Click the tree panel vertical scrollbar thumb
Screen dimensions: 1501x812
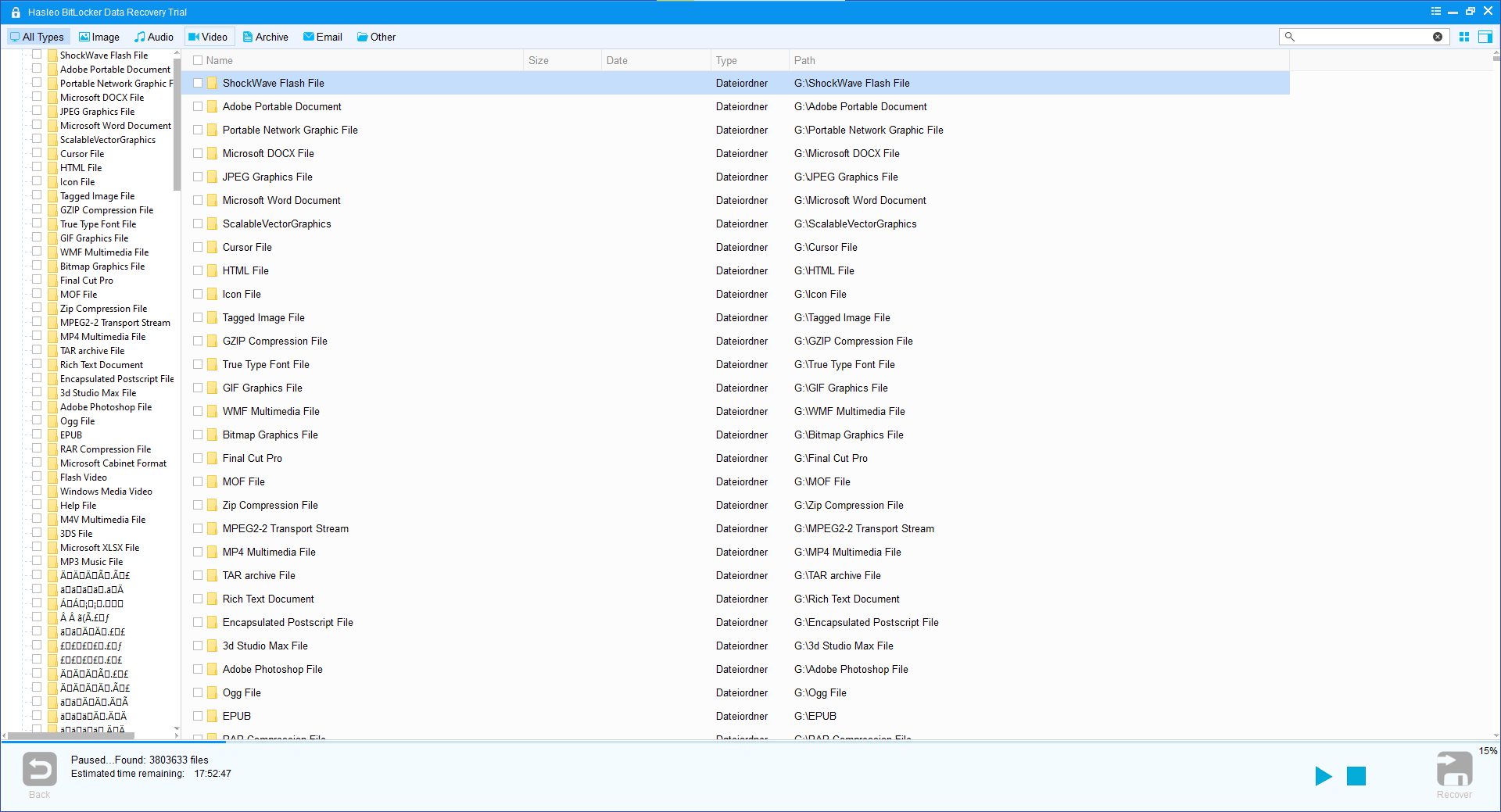pos(177,123)
